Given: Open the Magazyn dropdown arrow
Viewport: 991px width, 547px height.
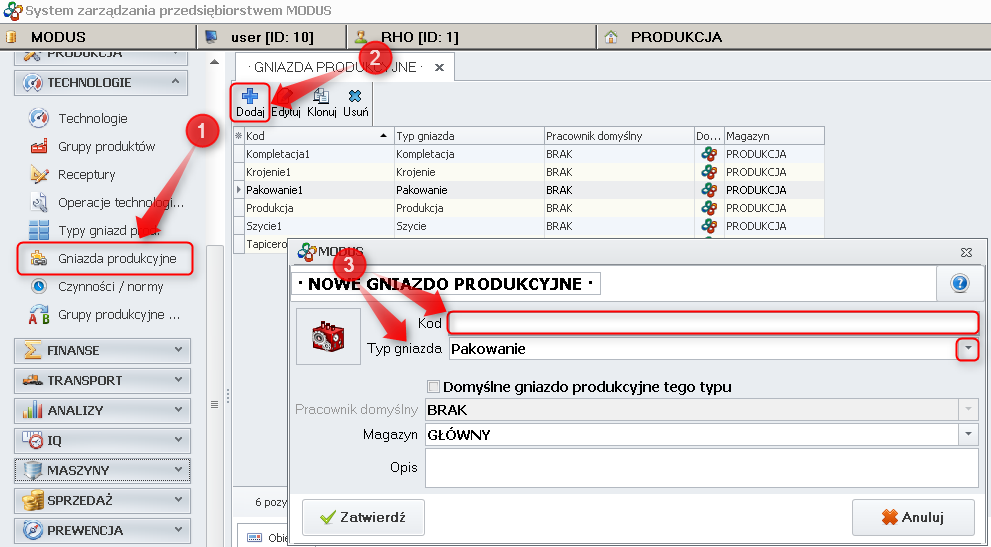Looking at the screenshot, I should [968, 434].
